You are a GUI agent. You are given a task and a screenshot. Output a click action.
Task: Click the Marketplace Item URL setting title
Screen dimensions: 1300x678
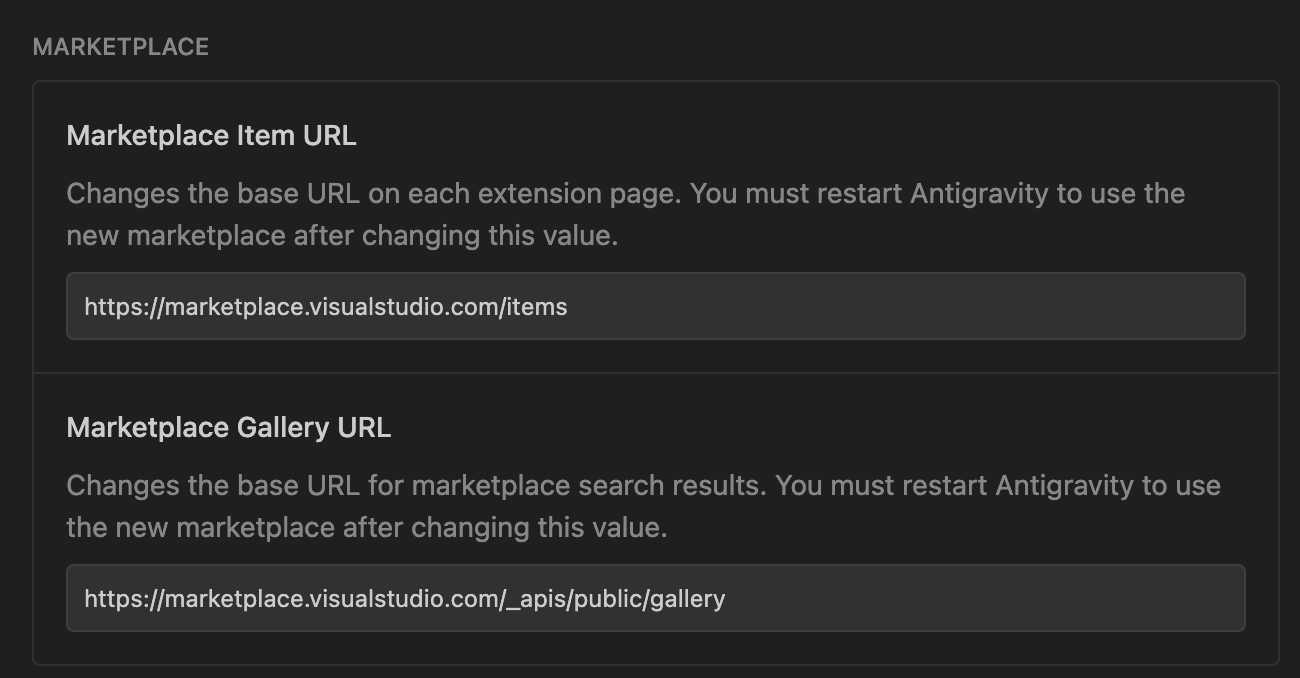(x=211, y=135)
